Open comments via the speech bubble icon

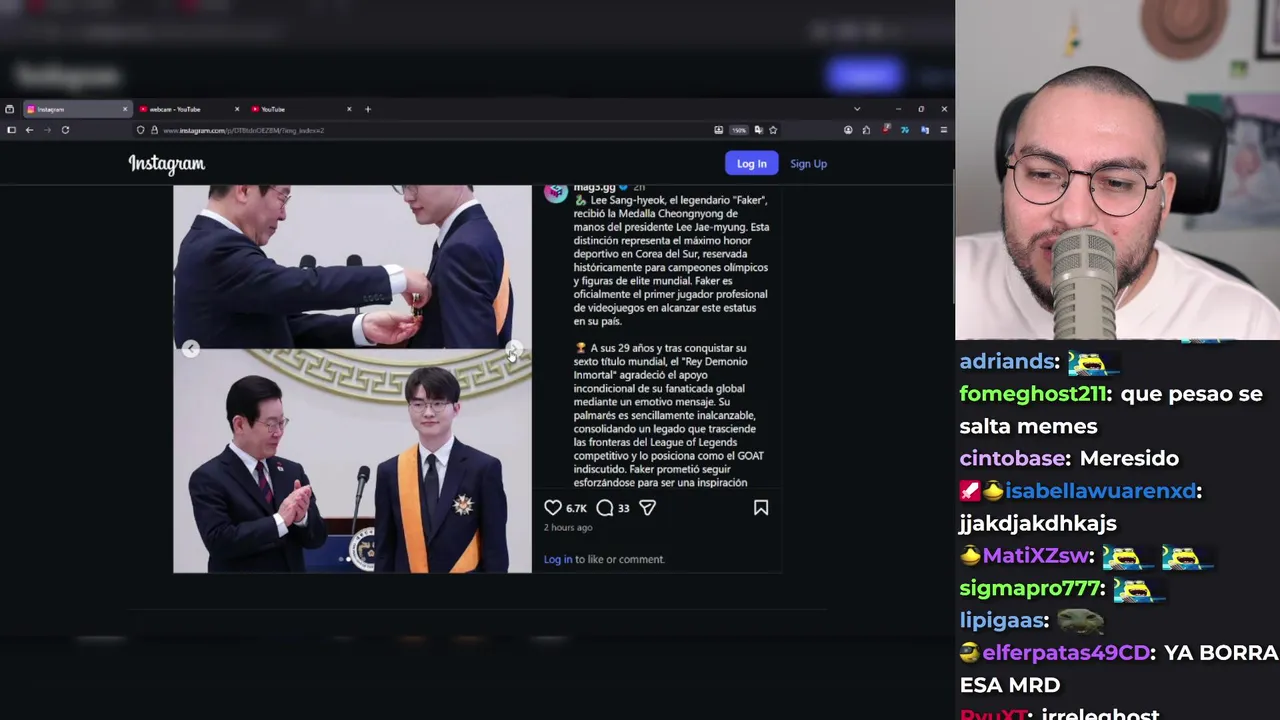click(x=605, y=508)
